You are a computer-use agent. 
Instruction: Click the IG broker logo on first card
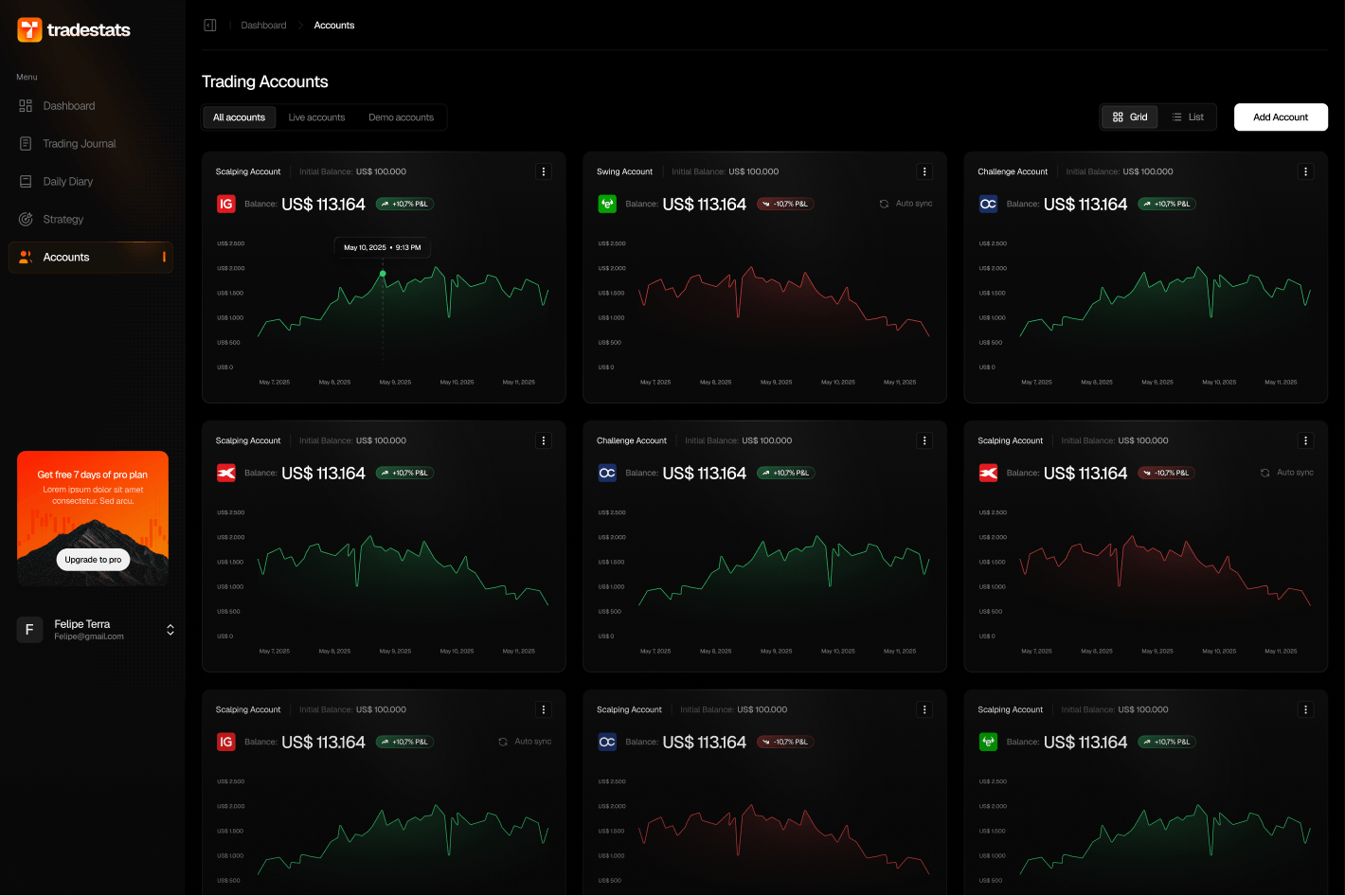click(x=226, y=204)
